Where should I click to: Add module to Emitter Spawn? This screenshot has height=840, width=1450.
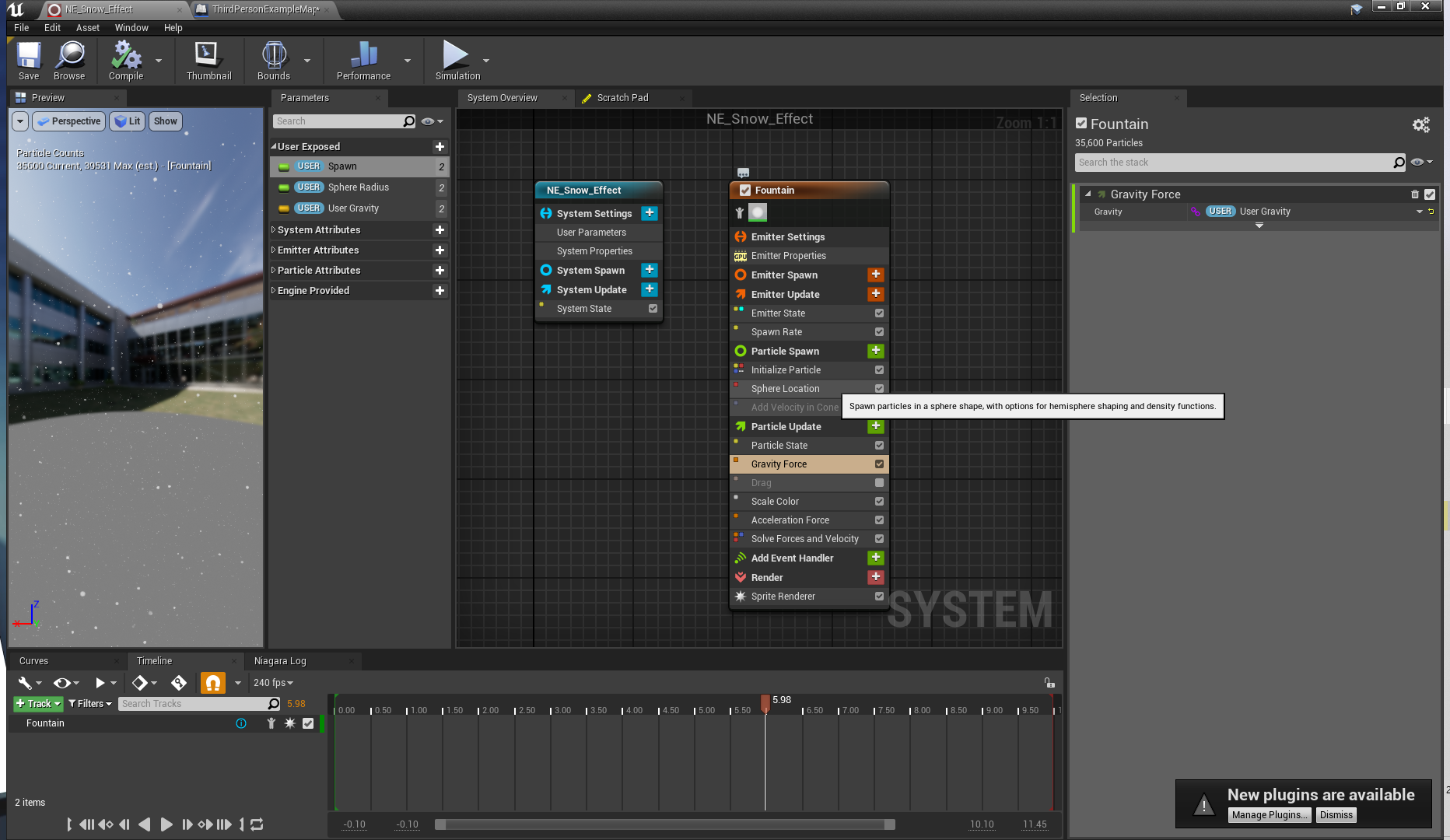[x=876, y=275]
